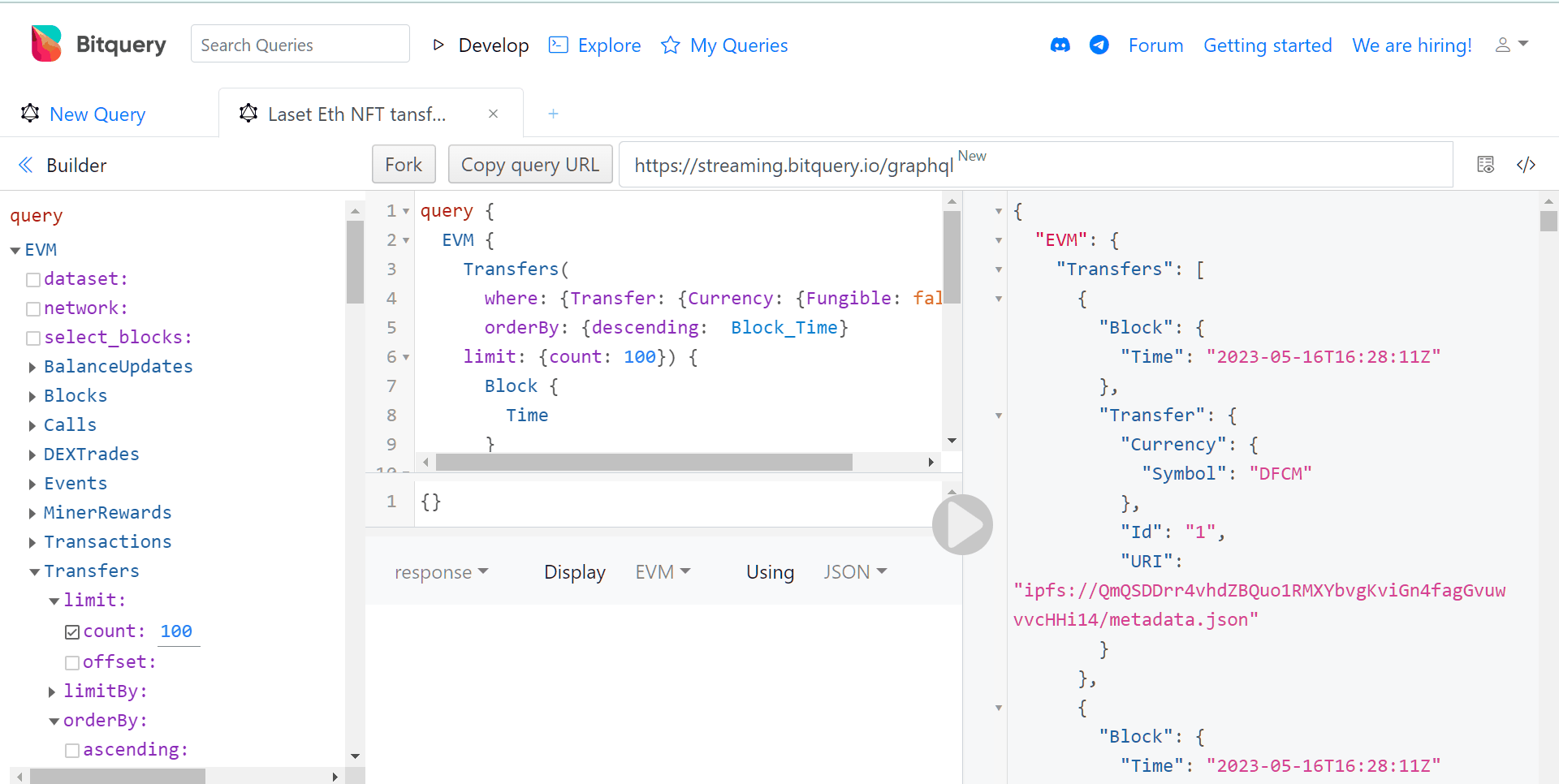Fold the root brace in JSON result

pyautogui.click(x=999, y=211)
